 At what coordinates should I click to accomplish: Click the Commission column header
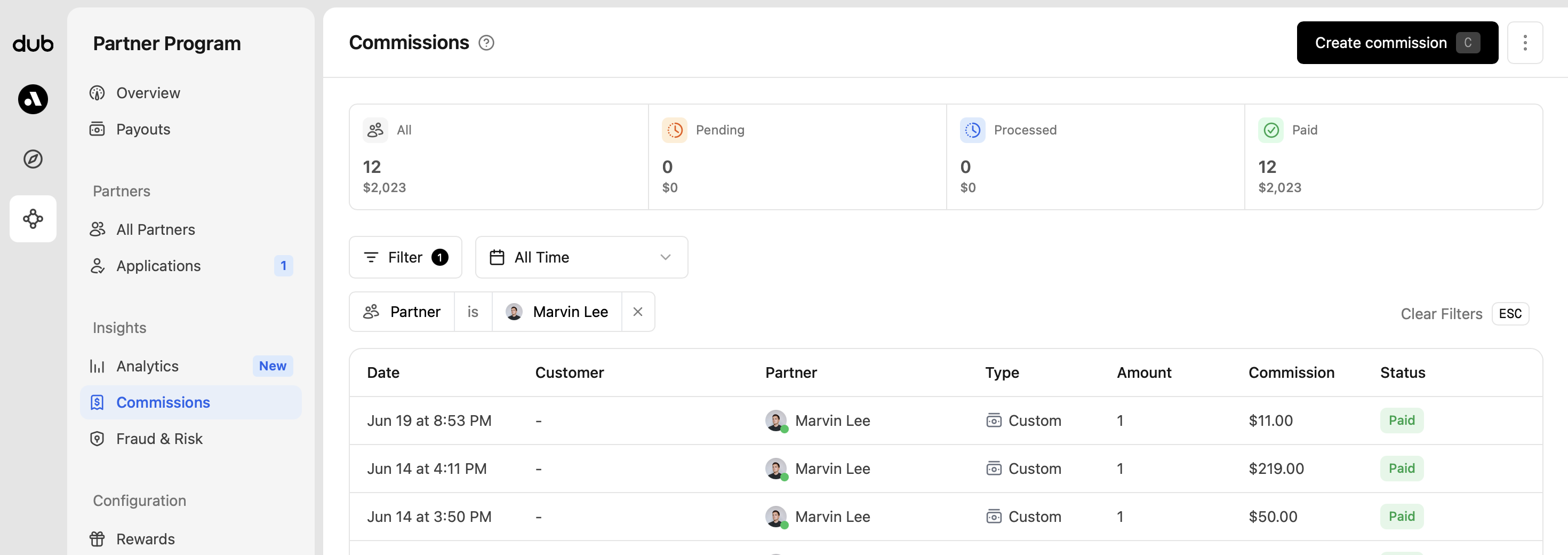coord(1291,372)
